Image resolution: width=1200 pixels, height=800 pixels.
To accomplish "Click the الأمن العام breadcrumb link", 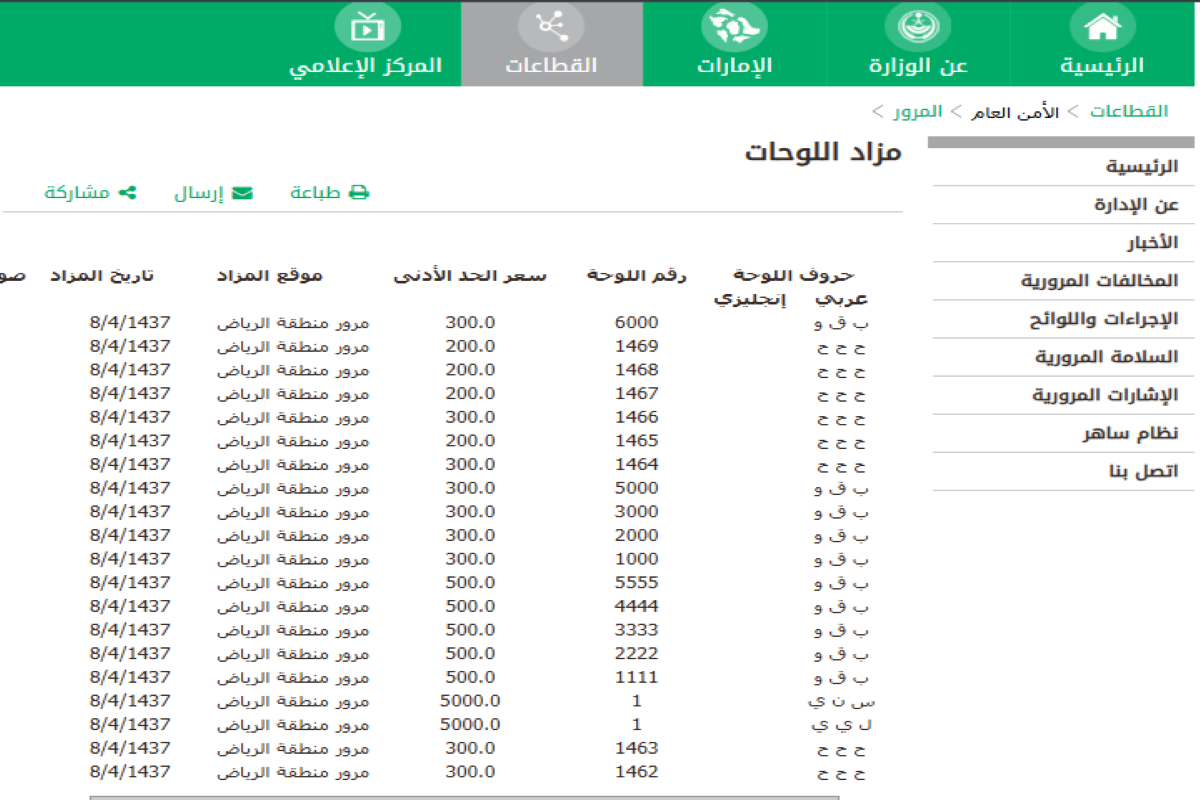I will (x=1015, y=112).
